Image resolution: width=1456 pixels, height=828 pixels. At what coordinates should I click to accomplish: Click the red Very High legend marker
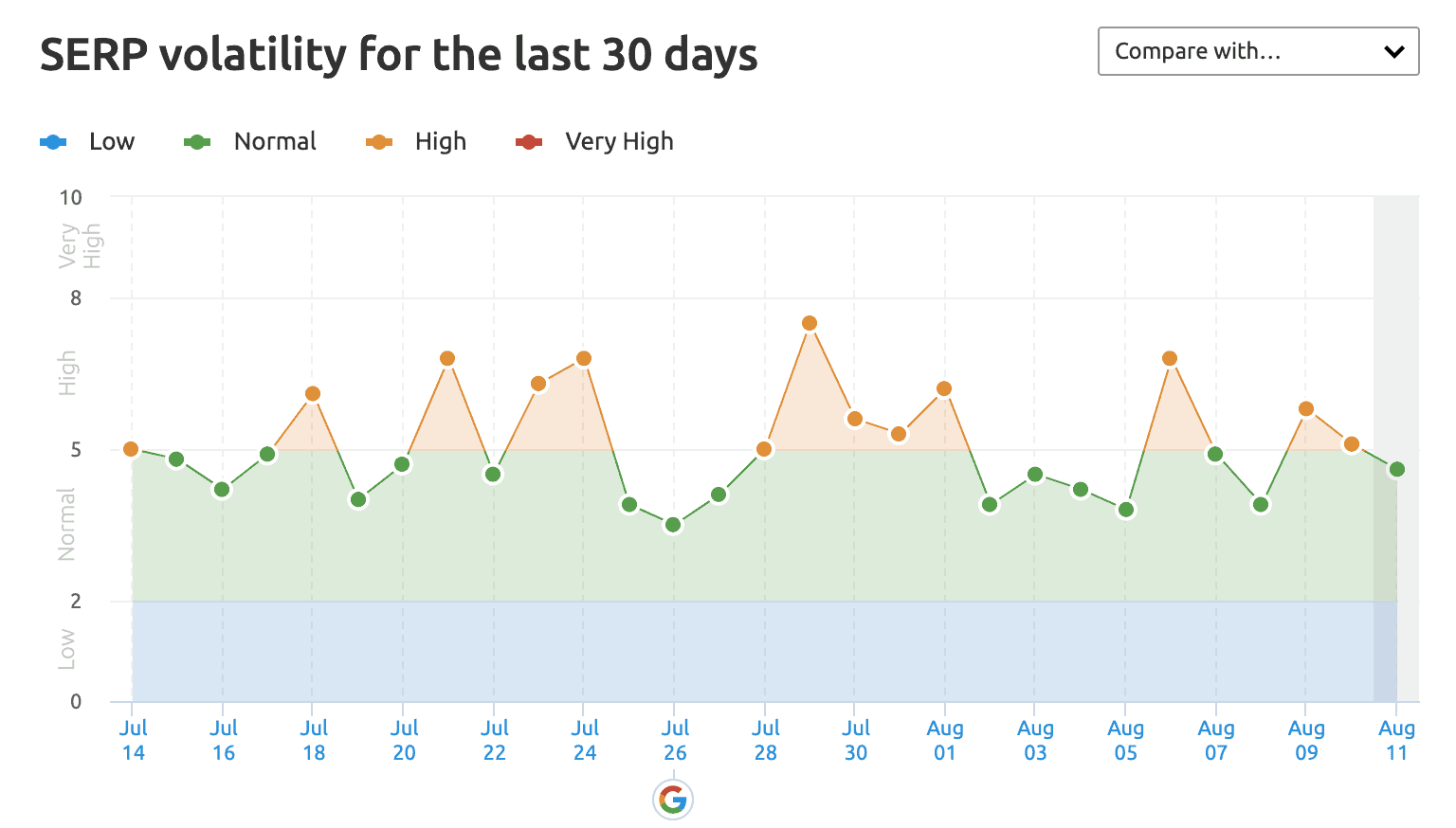pos(529,142)
